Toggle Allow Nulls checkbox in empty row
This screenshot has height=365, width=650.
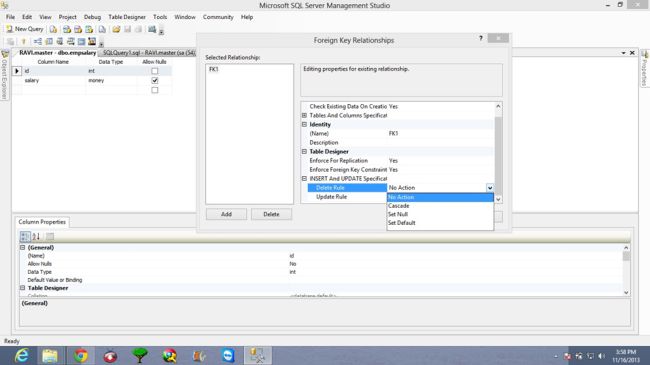(155, 90)
